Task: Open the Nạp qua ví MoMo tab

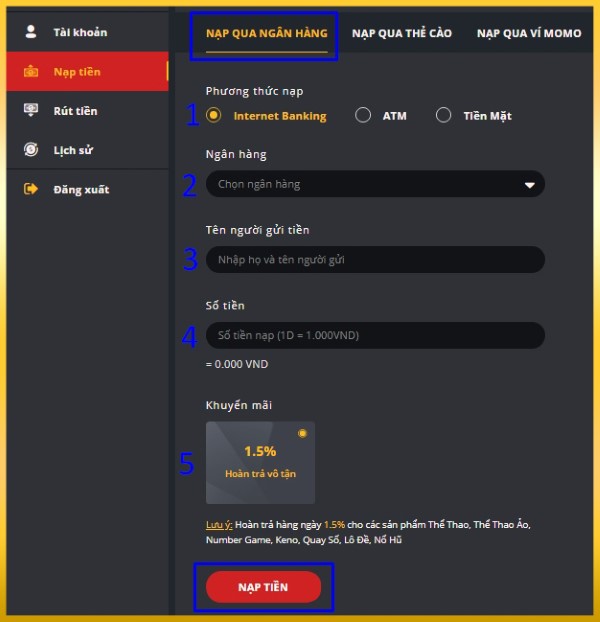Action: [x=529, y=33]
